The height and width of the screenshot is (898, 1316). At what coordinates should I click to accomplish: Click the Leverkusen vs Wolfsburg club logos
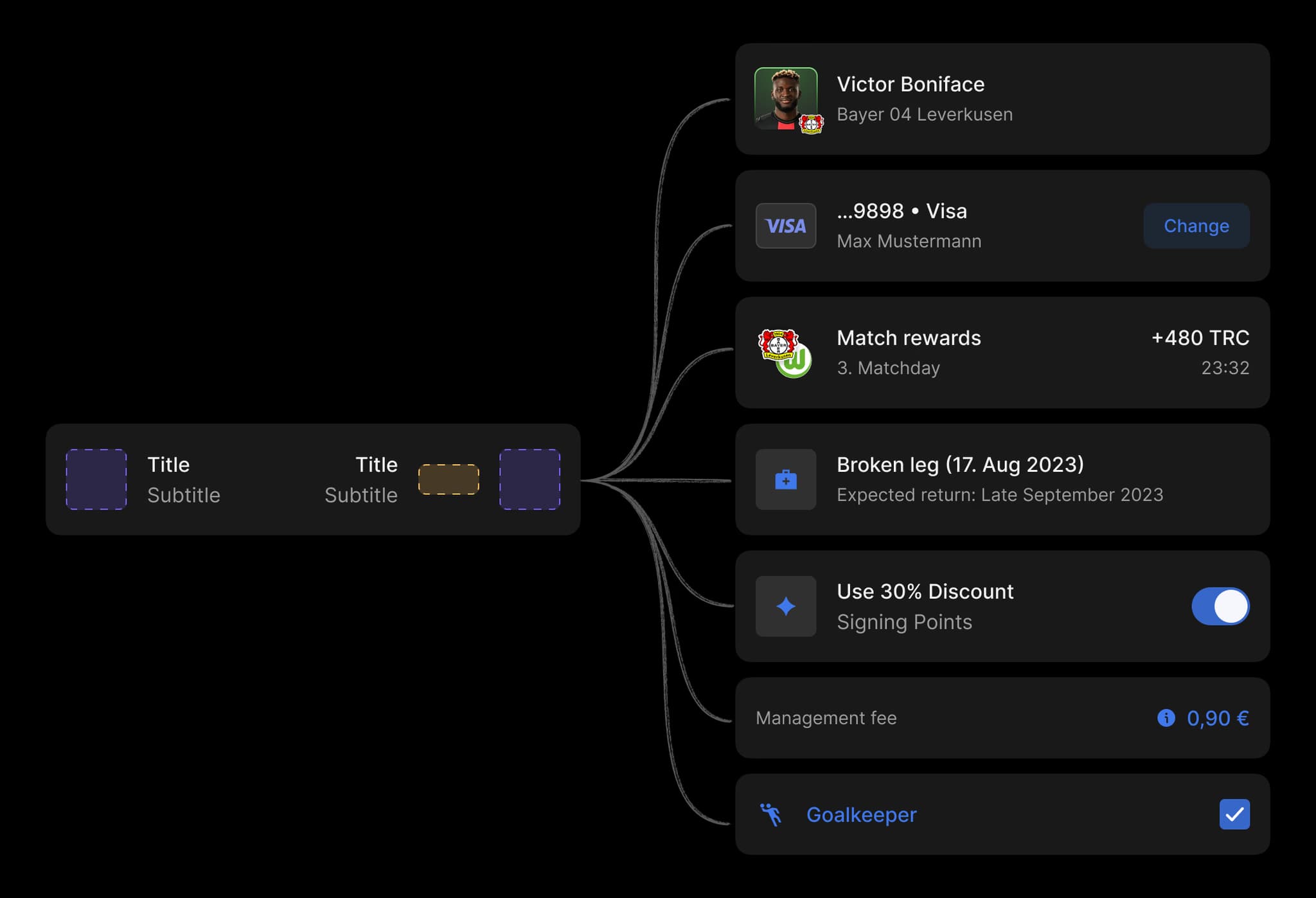pos(785,353)
